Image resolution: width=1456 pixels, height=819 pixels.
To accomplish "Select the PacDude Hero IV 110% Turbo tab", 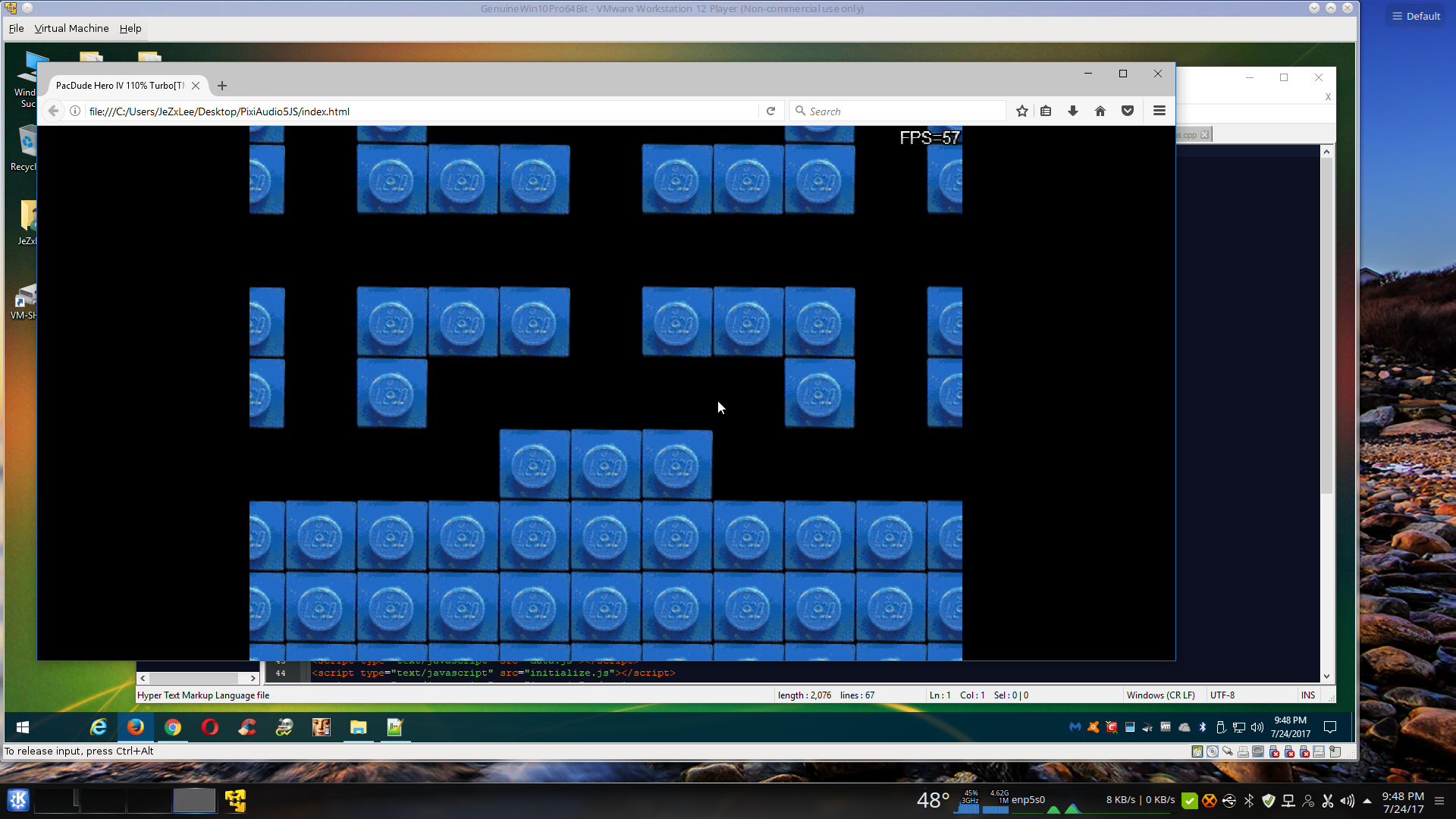I will click(120, 86).
